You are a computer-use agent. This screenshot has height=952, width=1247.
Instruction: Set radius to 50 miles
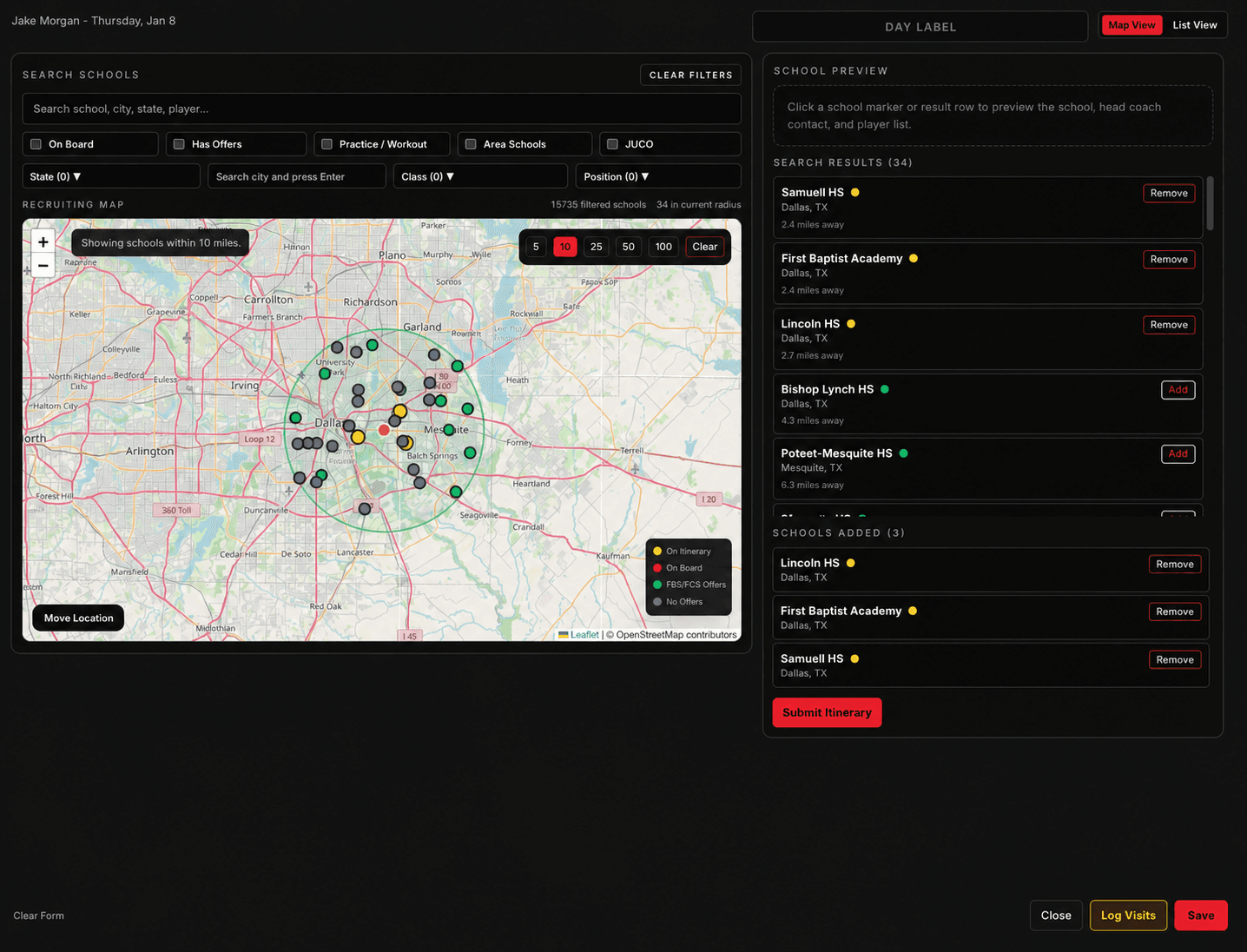[629, 247]
